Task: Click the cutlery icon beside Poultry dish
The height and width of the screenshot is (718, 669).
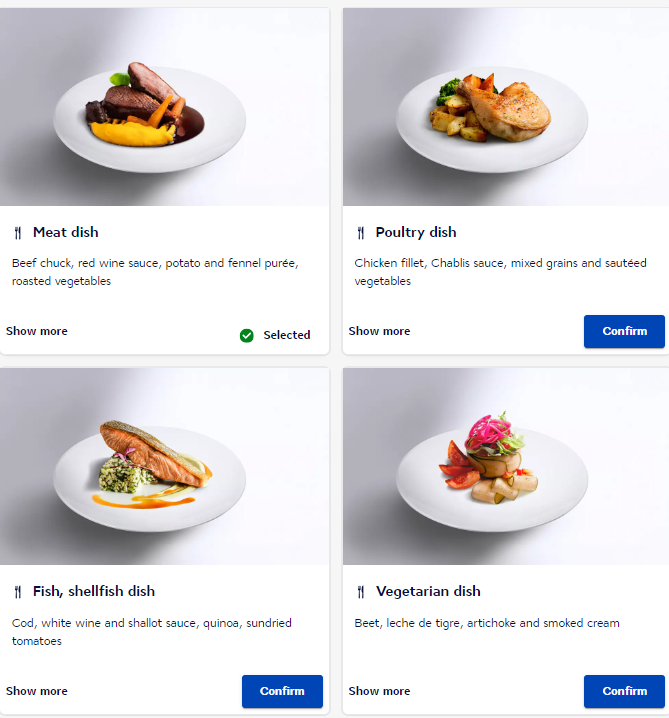Action: (361, 233)
